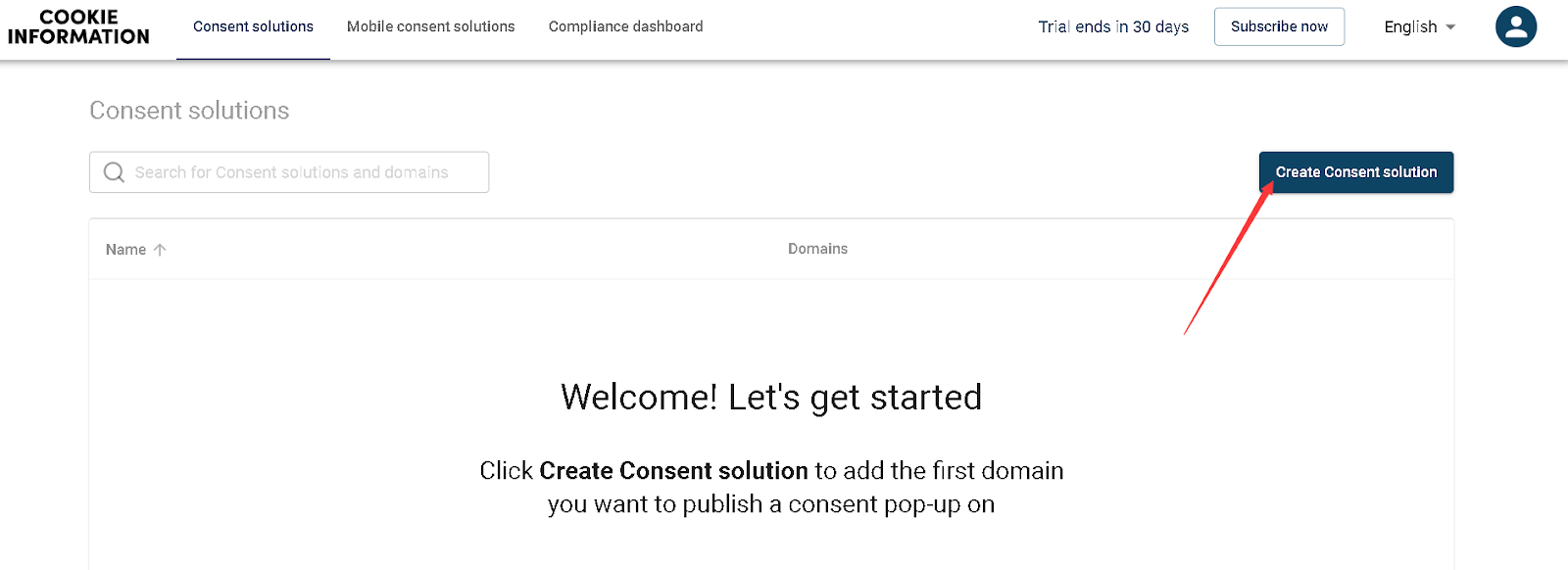Click the magnifier icon in search box
1568x570 pixels.
[115, 172]
